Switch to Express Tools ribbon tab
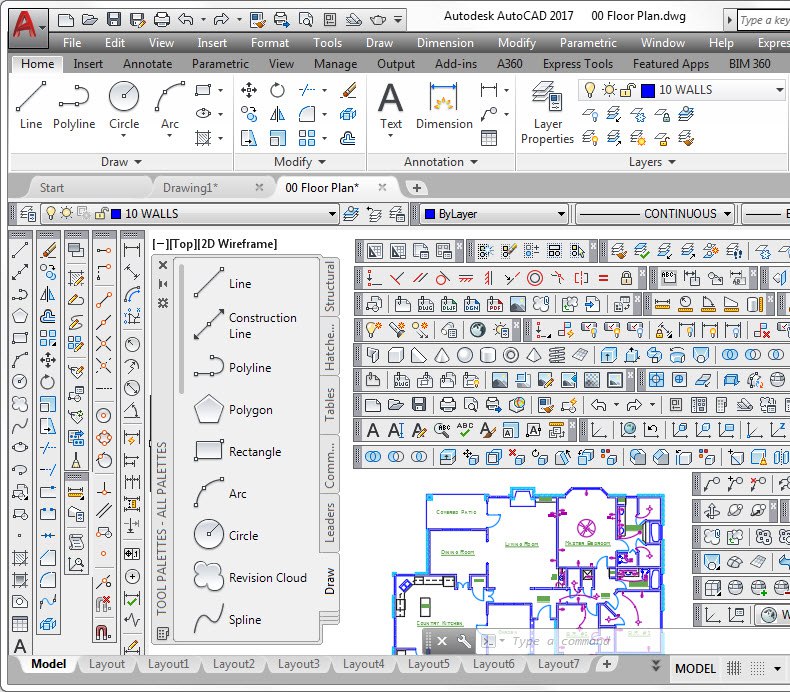The height and width of the screenshot is (692, 790). coord(578,64)
